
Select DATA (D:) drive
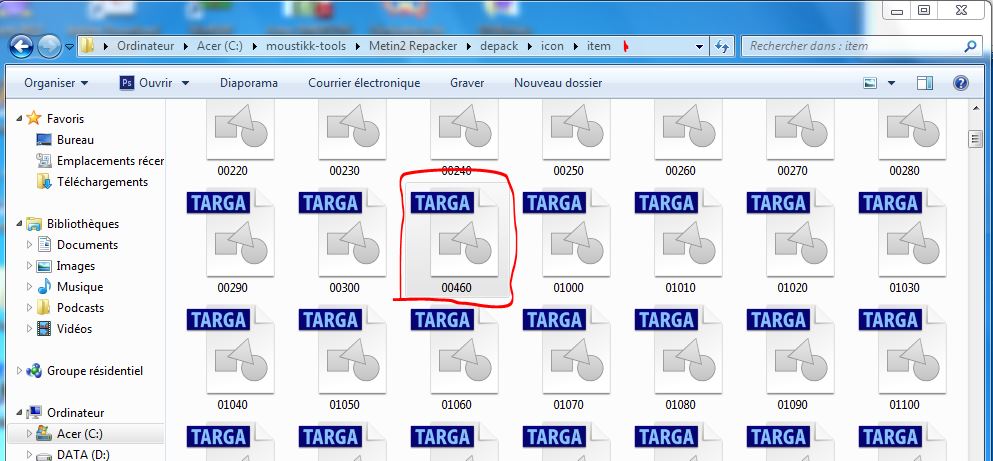click(81, 454)
